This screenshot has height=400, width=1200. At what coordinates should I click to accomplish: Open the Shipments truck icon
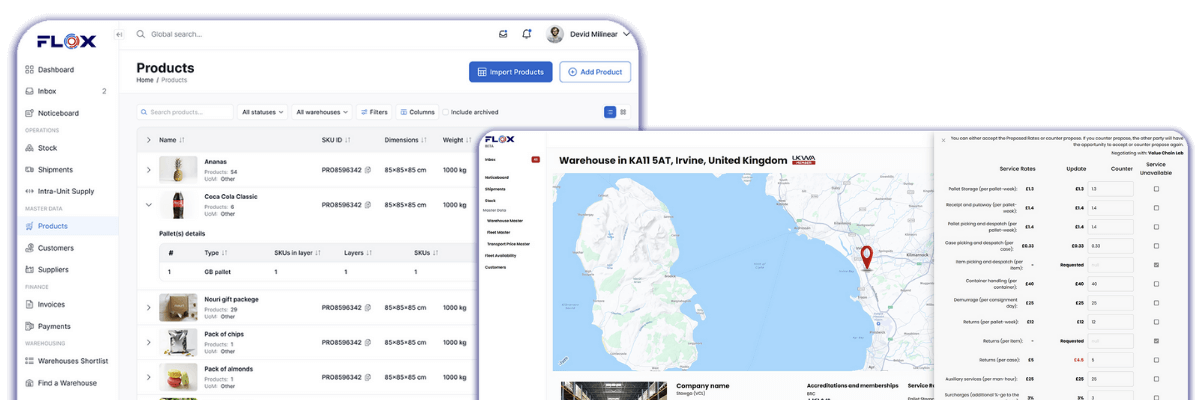(x=29, y=170)
